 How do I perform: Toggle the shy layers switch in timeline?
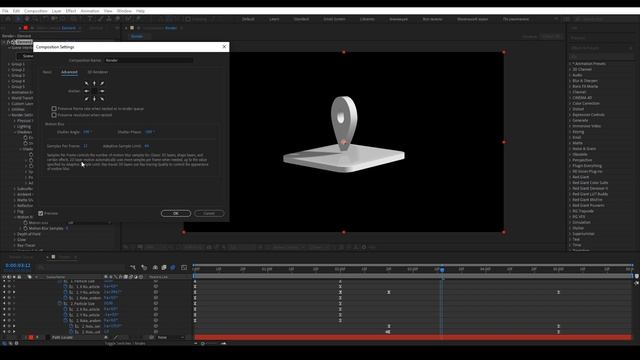tap(155, 267)
